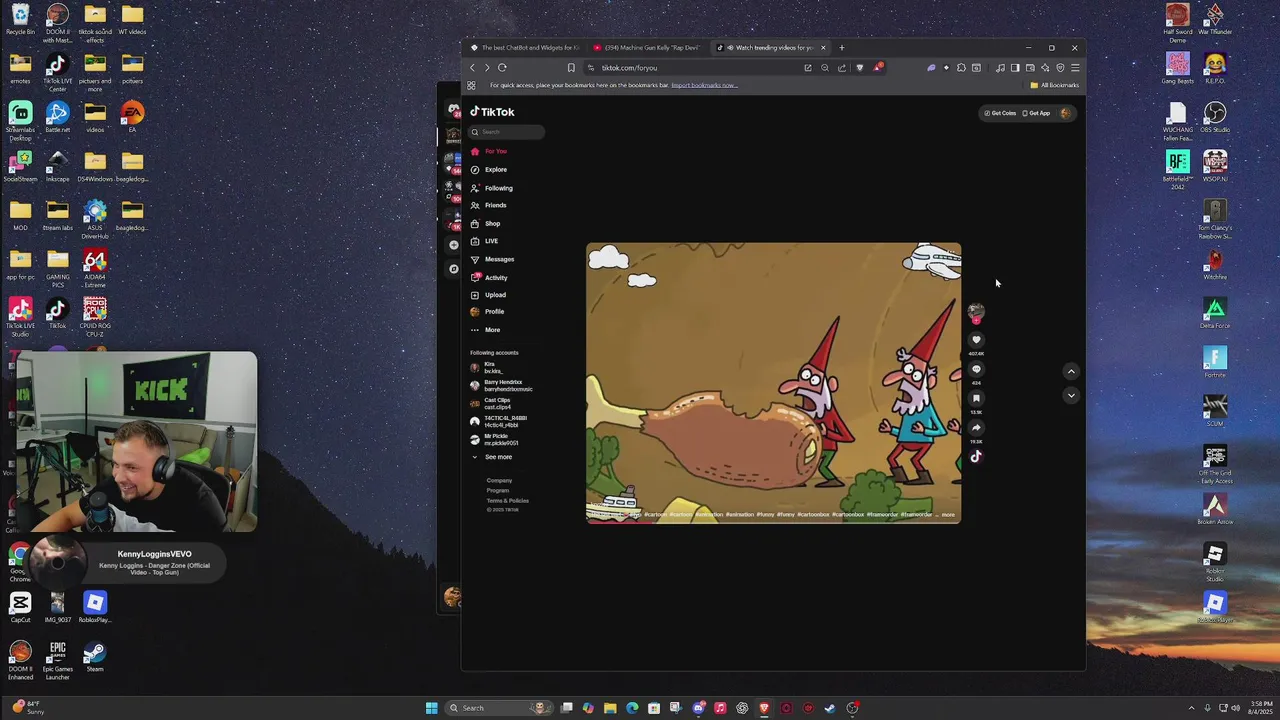Like the video with the heart icon
The width and height of the screenshot is (1280, 720).
pos(976,340)
